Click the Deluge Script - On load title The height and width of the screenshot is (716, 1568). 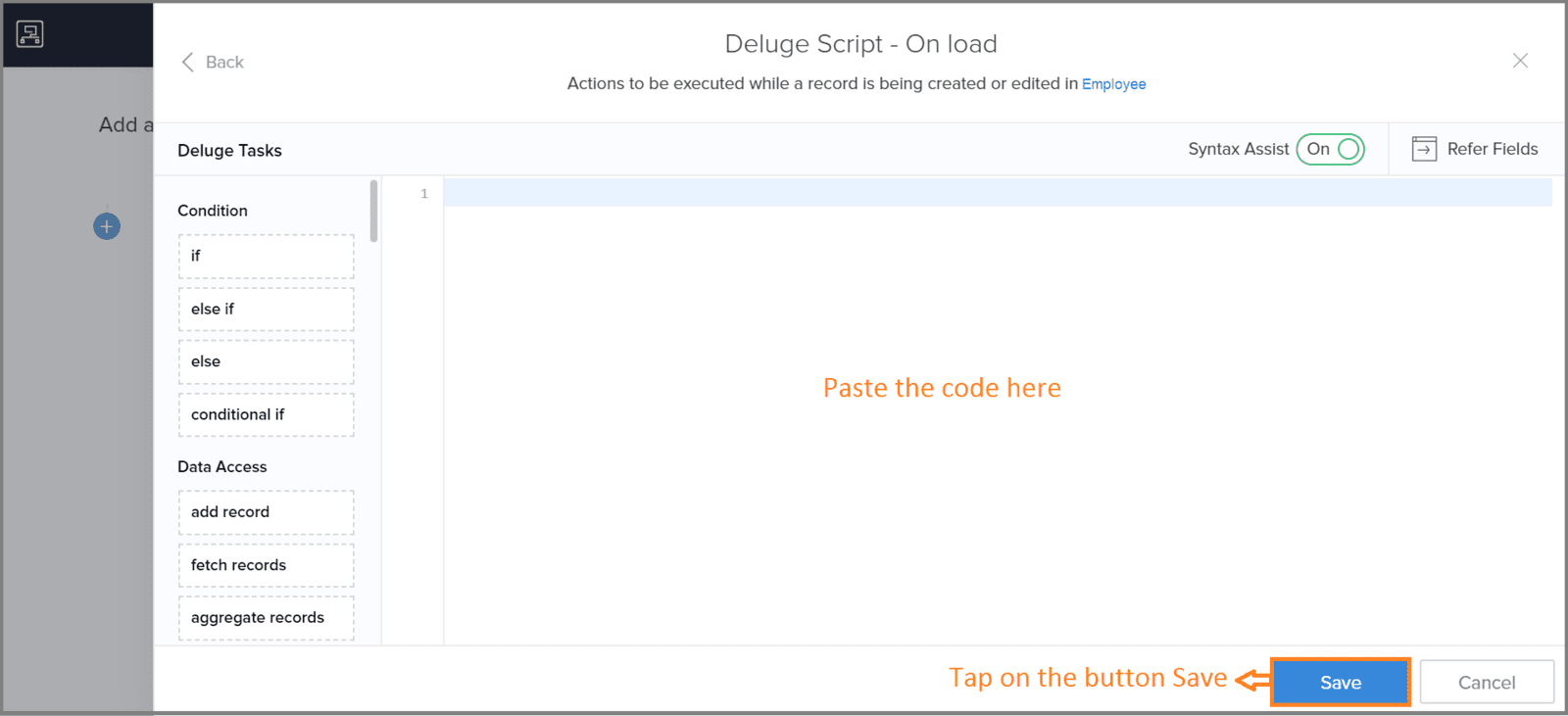[x=860, y=44]
